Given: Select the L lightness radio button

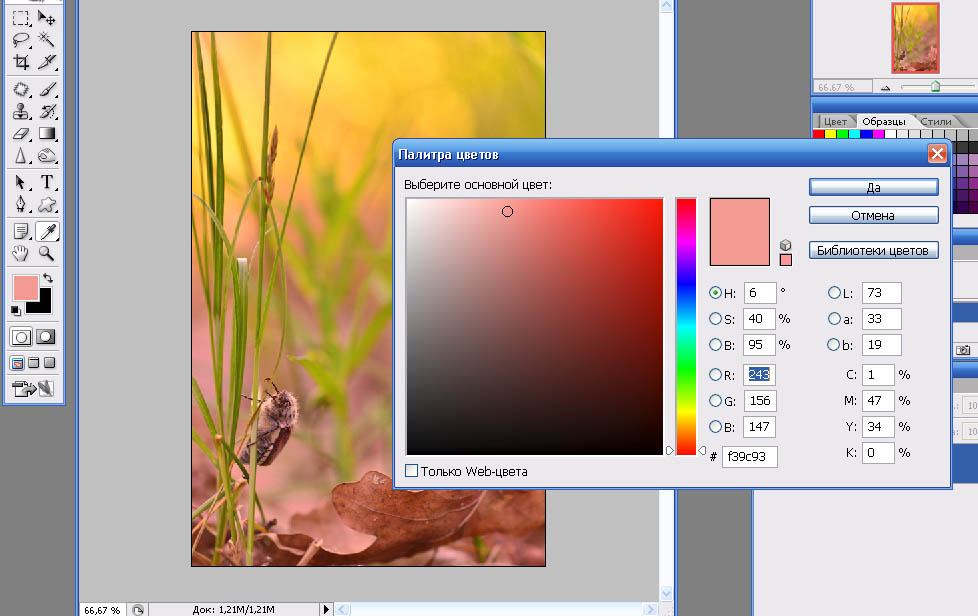Looking at the screenshot, I should tap(834, 293).
